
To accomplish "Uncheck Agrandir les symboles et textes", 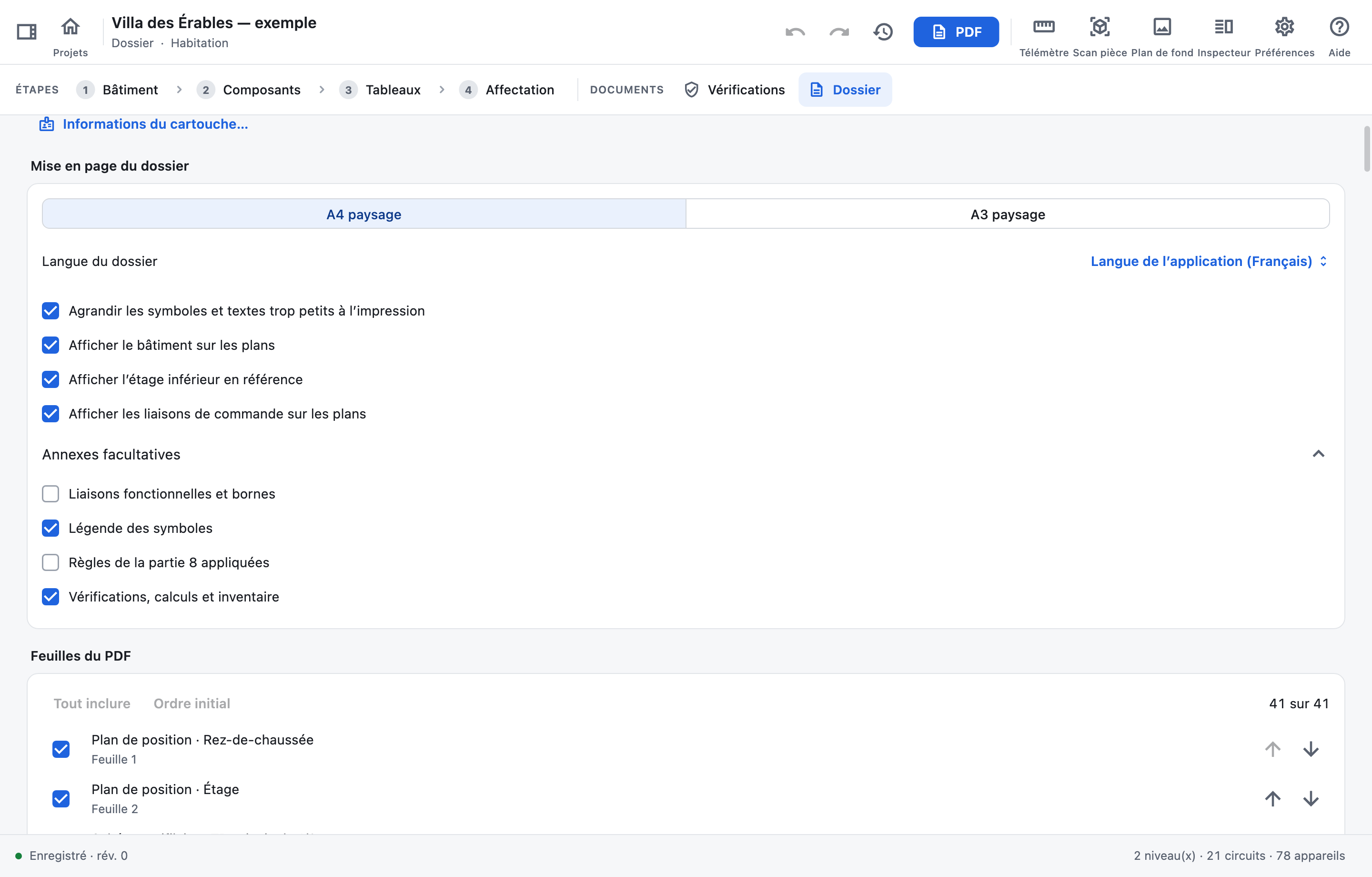I will pos(50,311).
